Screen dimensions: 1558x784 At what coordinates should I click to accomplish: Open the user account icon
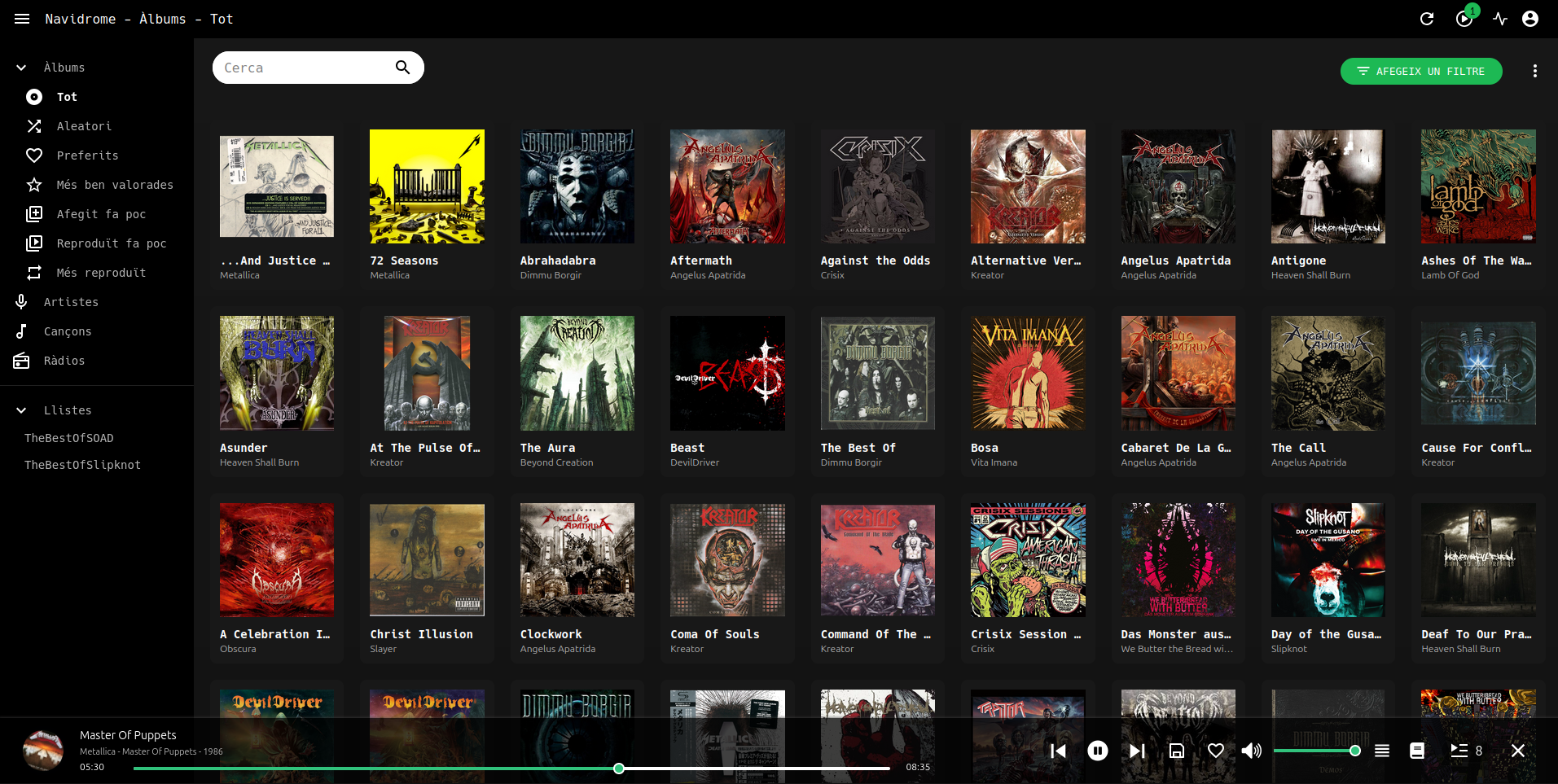click(1530, 19)
